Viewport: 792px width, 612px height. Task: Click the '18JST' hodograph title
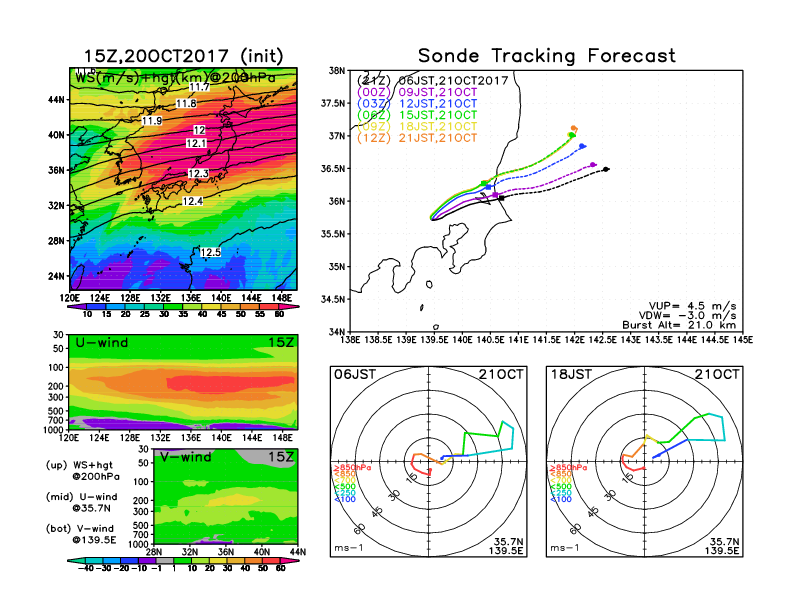(571, 375)
